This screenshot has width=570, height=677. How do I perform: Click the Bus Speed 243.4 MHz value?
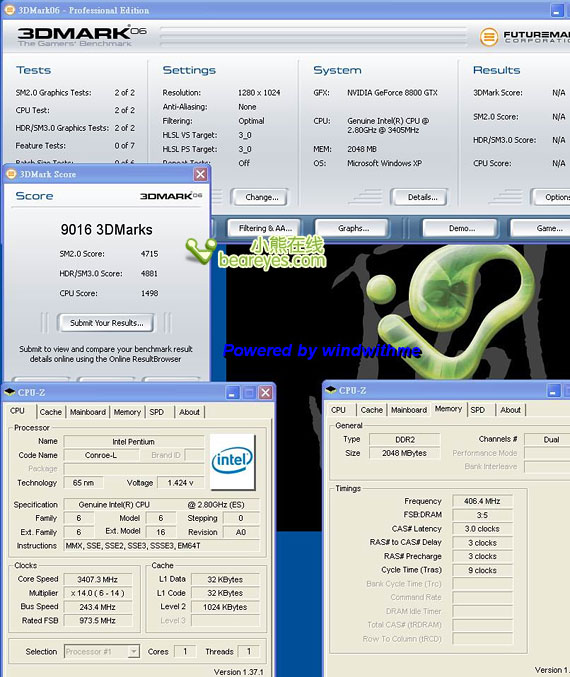[98, 607]
